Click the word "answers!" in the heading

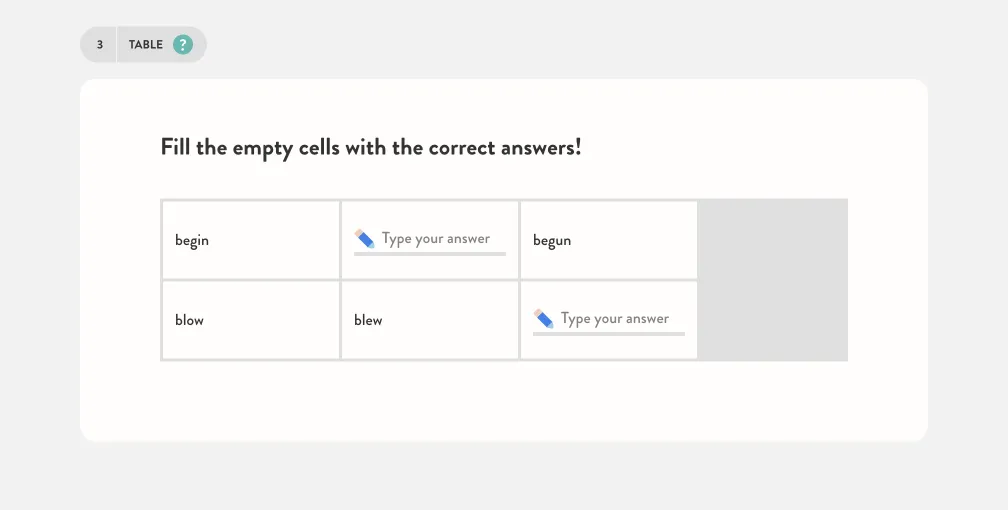coord(541,147)
